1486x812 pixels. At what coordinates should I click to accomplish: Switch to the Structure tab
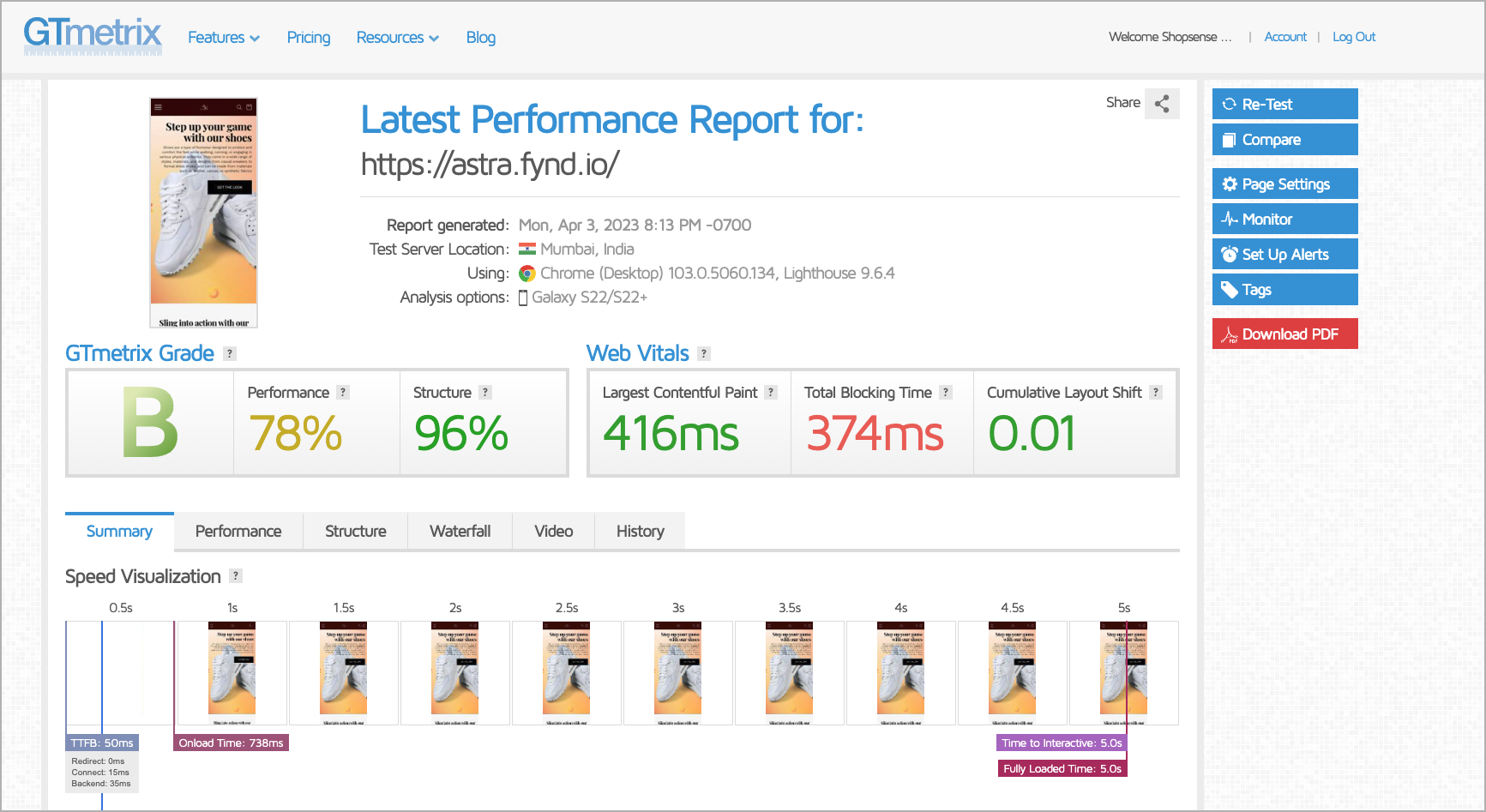click(356, 532)
